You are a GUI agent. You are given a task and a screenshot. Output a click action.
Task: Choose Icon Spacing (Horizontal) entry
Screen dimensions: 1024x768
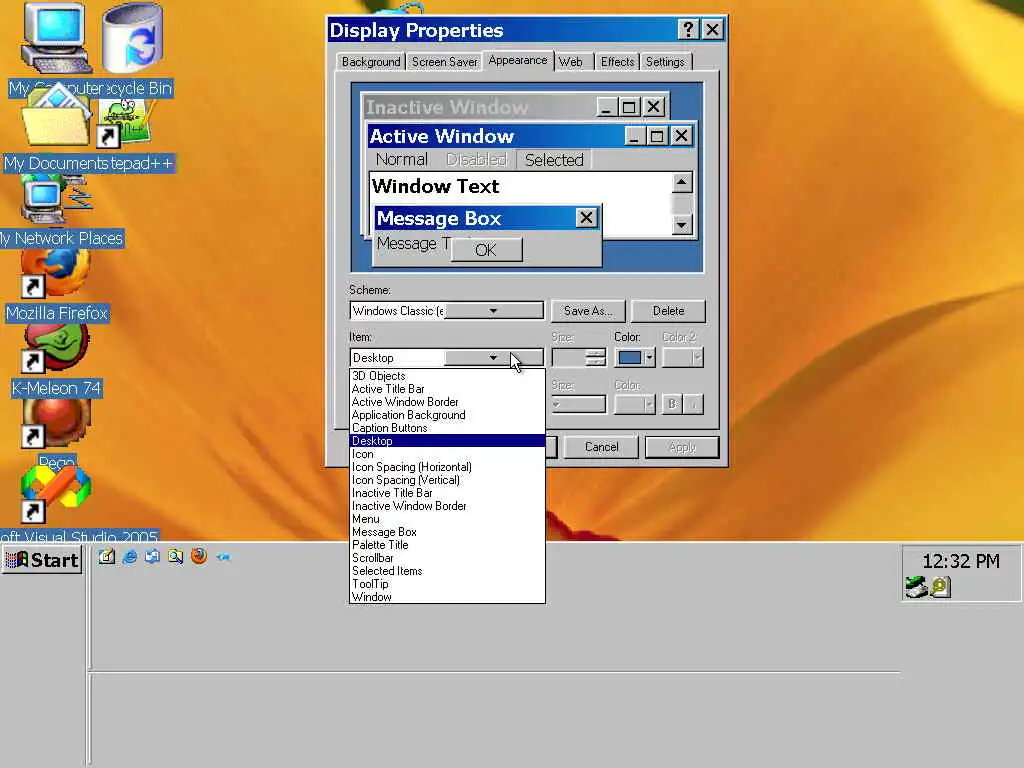point(447,467)
